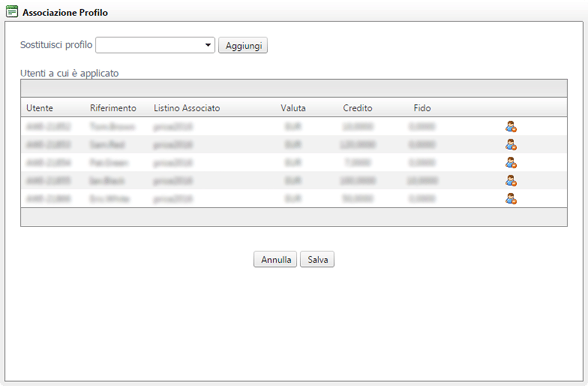
Task: Click the Annulla button
Action: click(x=275, y=259)
